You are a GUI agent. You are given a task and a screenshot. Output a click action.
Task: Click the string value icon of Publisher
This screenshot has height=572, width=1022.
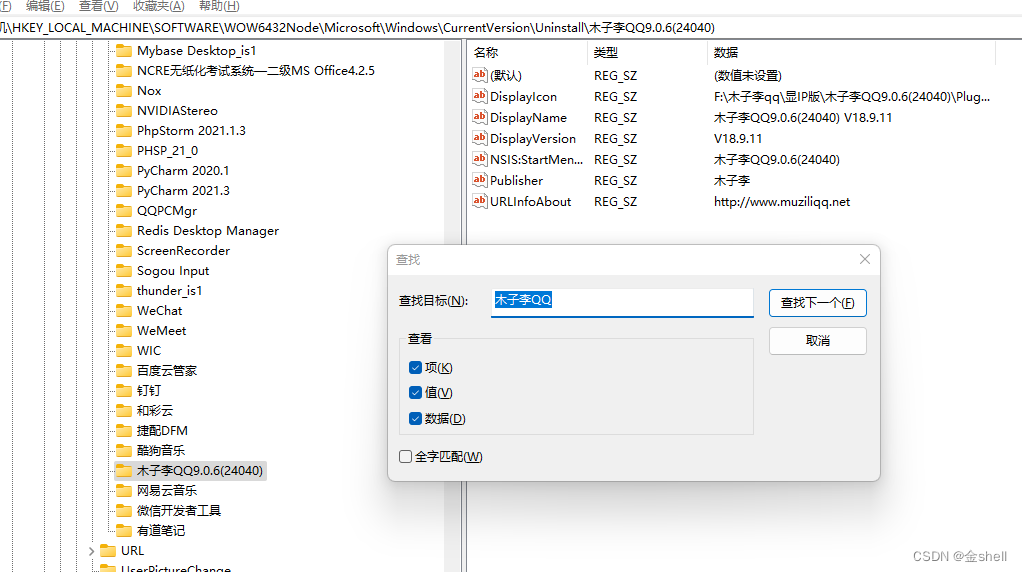tap(480, 180)
